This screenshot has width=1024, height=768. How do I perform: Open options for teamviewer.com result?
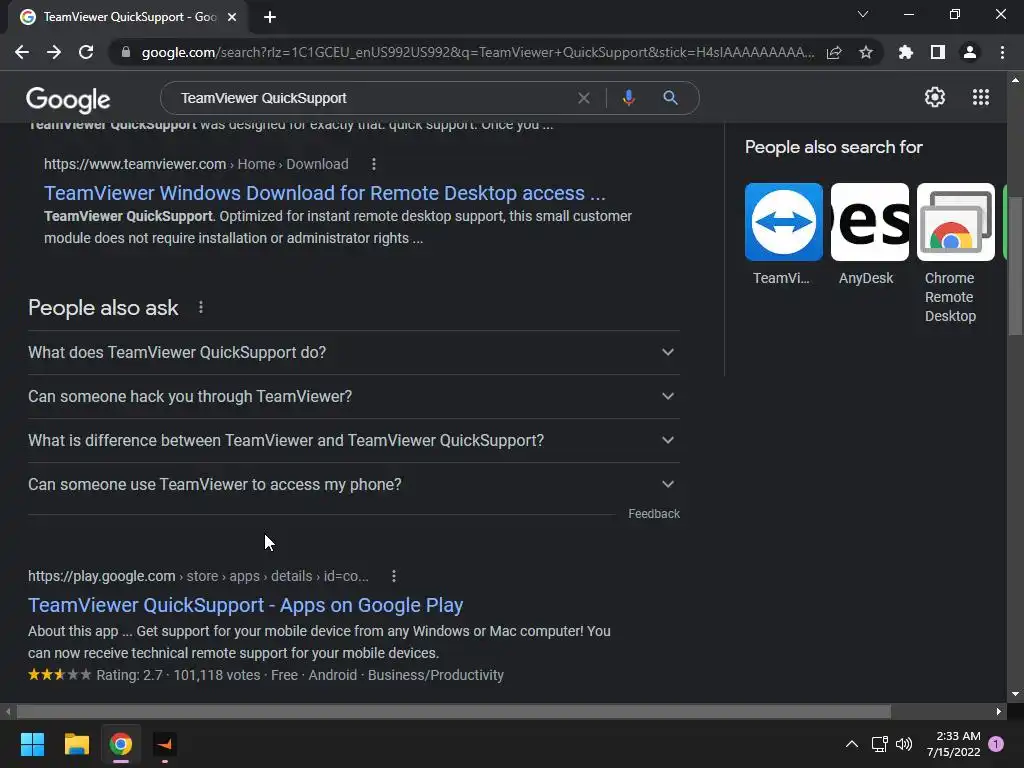374,164
